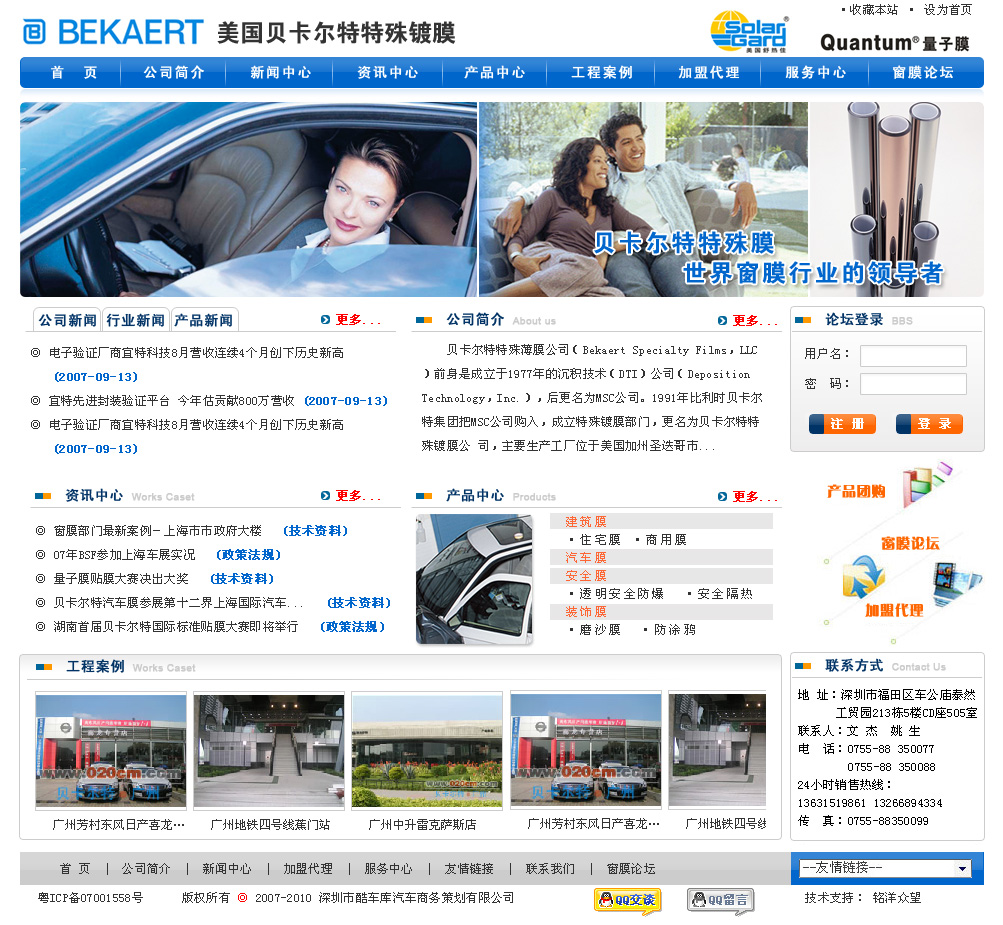The height and width of the screenshot is (925, 1003).
Task: Click the 登录 login button
Action: [x=929, y=423]
